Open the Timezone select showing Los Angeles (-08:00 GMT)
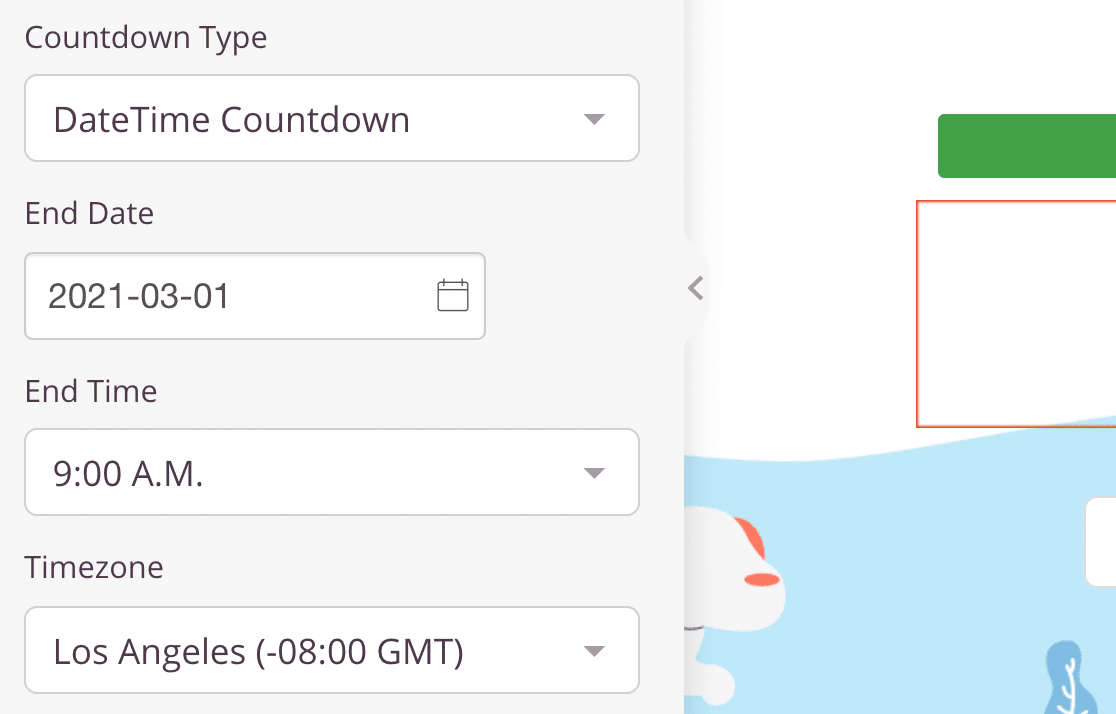Viewport: 1116px width, 714px height. [332, 650]
